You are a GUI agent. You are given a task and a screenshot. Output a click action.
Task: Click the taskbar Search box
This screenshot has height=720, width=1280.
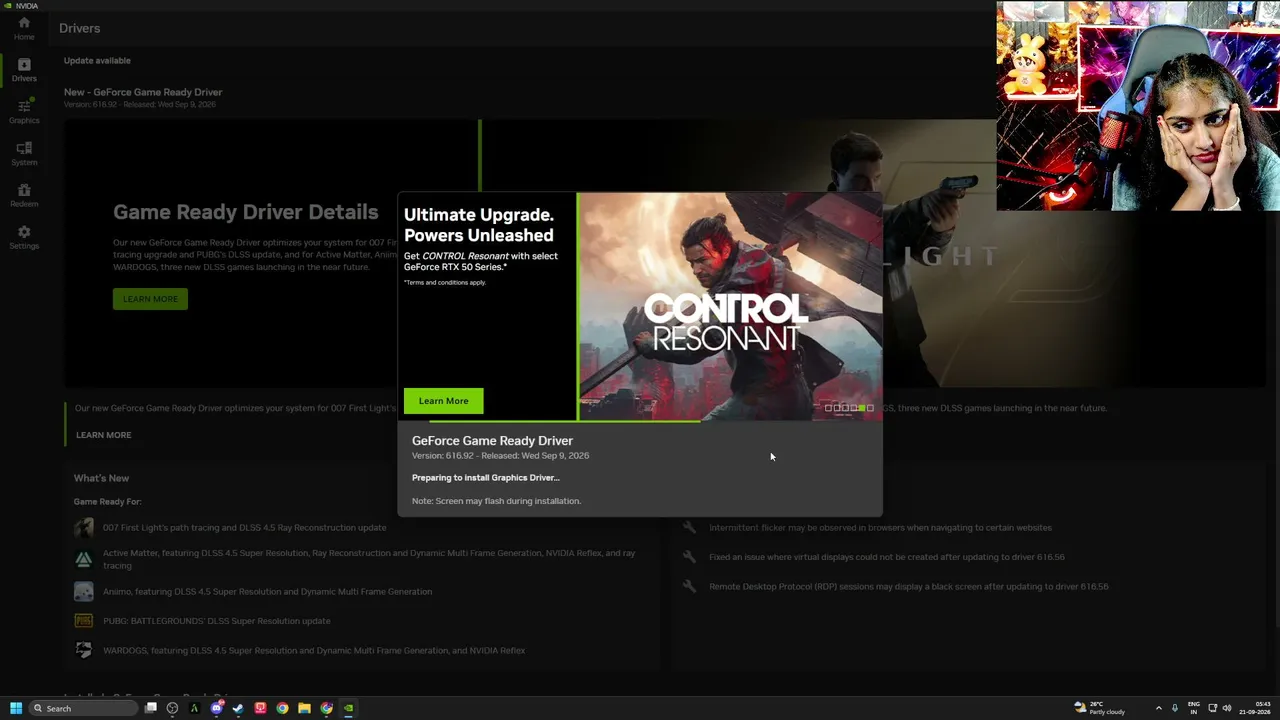84,708
